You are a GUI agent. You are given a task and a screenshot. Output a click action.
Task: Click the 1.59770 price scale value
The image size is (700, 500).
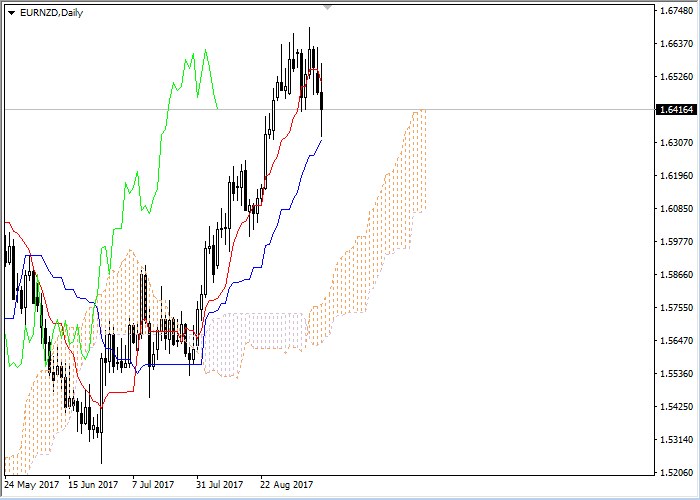click(676, 242)
